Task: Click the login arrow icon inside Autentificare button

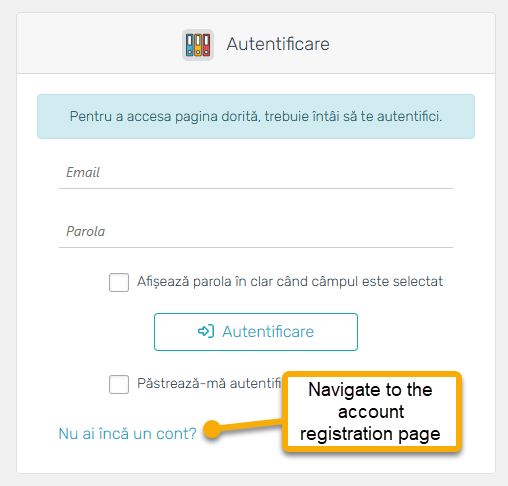Action: pos(206,331)
